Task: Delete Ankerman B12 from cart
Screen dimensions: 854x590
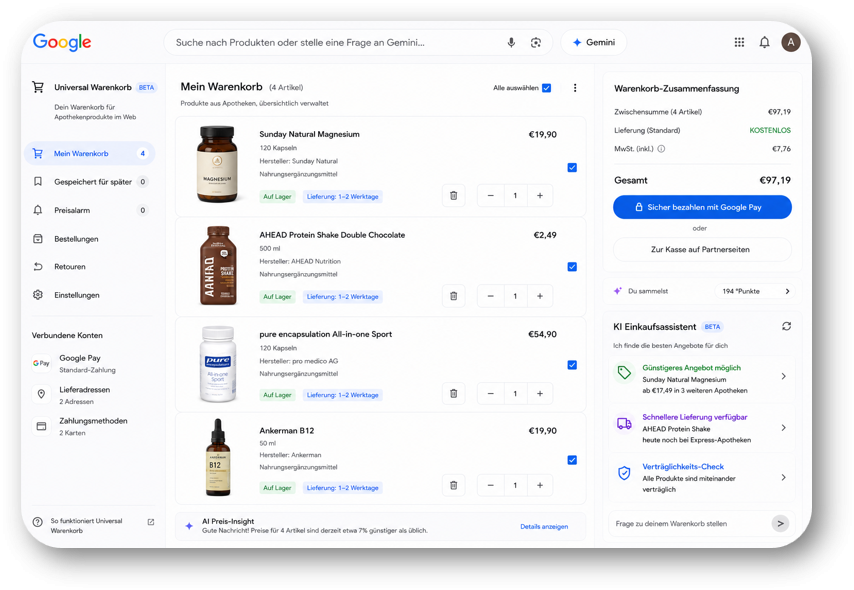Action: 454,485
